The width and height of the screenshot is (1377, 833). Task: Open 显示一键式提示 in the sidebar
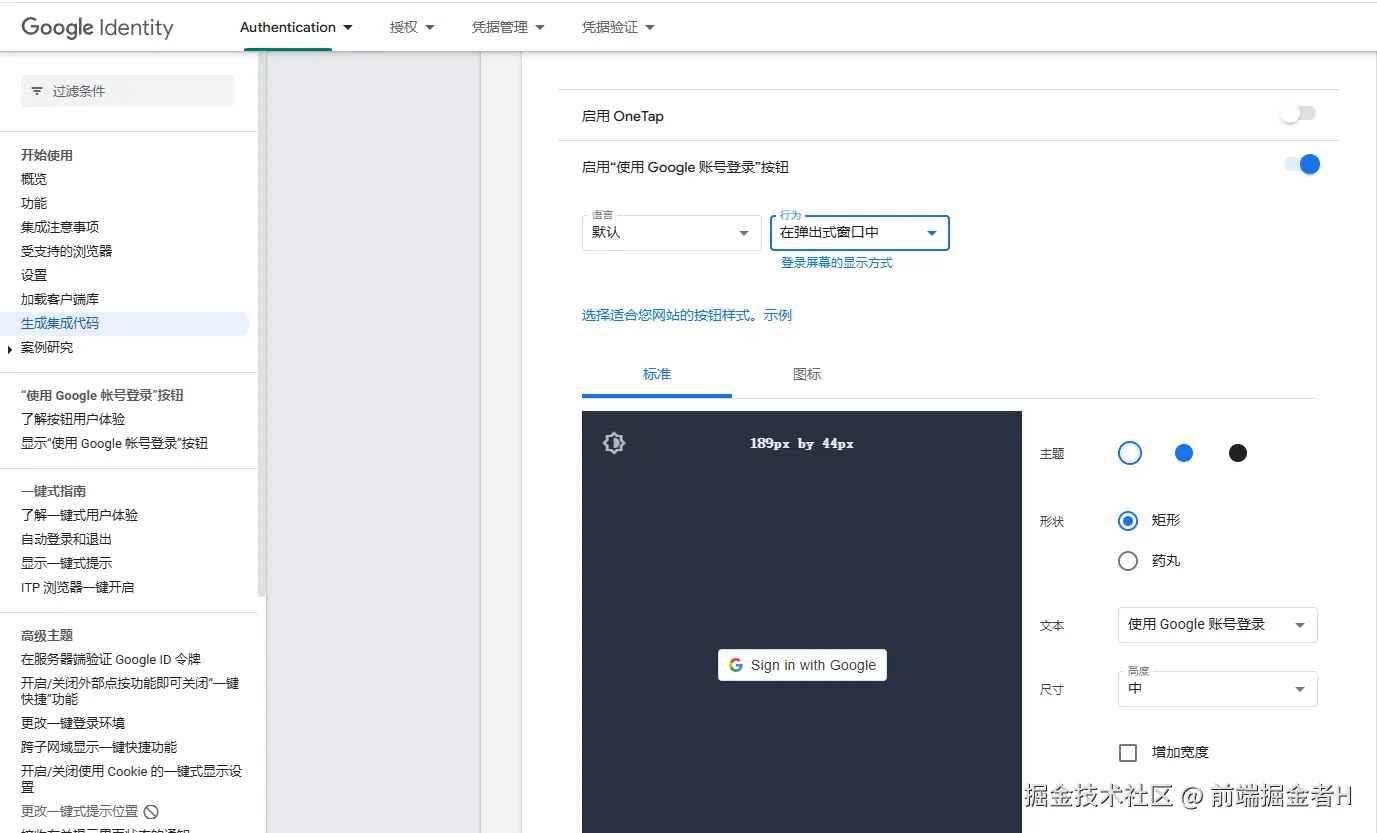coord(66,563)
